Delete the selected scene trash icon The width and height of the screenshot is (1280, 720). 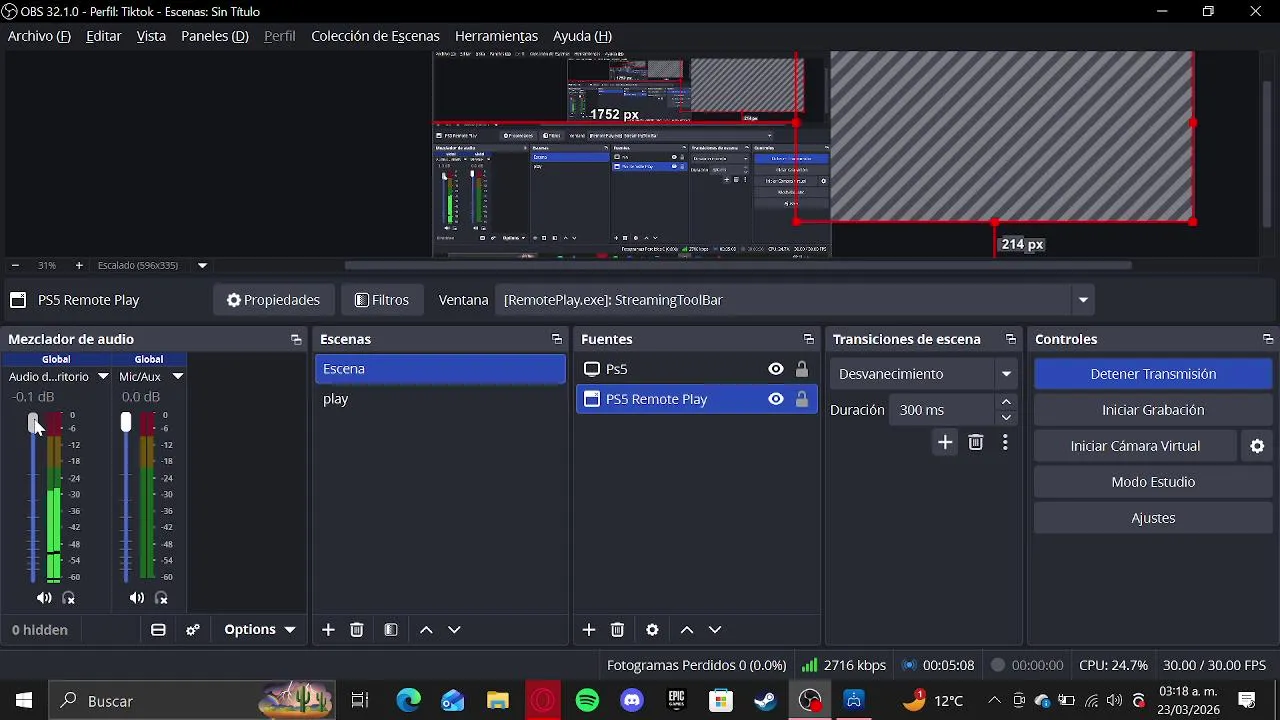357,630
